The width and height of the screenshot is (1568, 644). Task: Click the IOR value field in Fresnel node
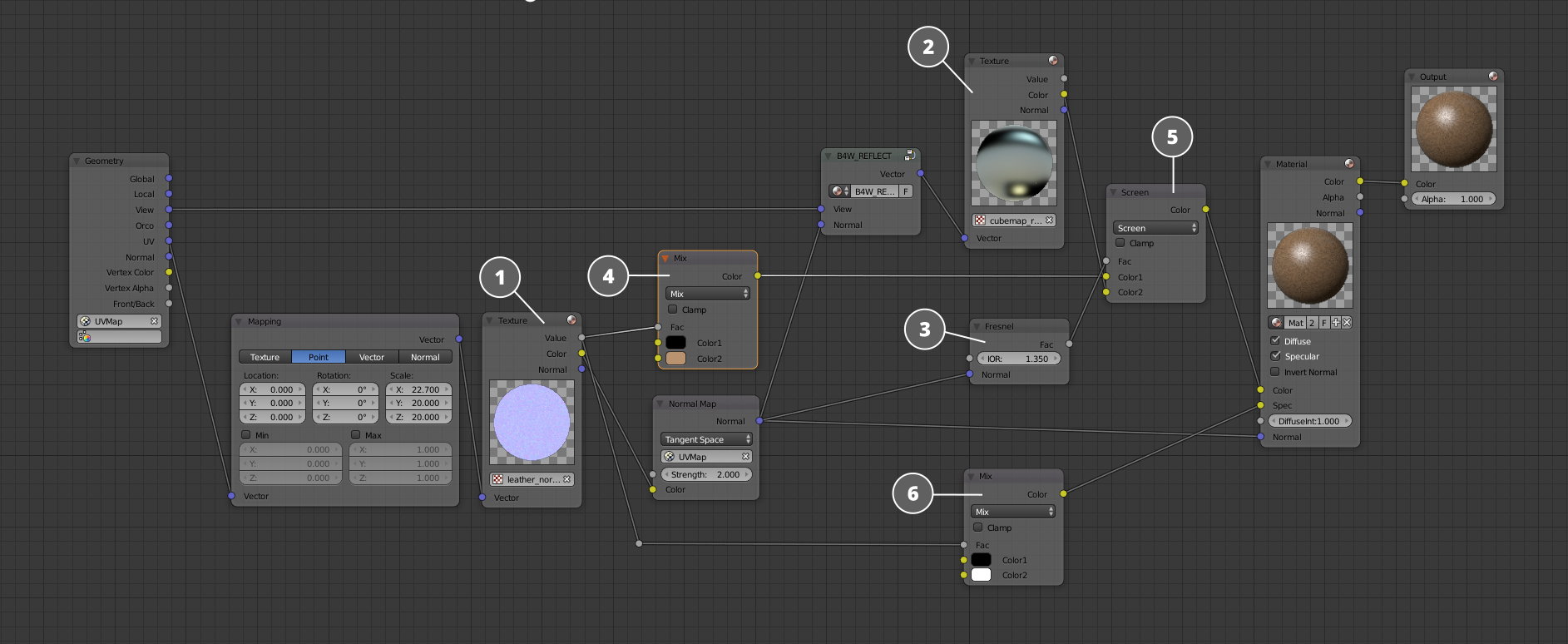(x=1018, y=359)
